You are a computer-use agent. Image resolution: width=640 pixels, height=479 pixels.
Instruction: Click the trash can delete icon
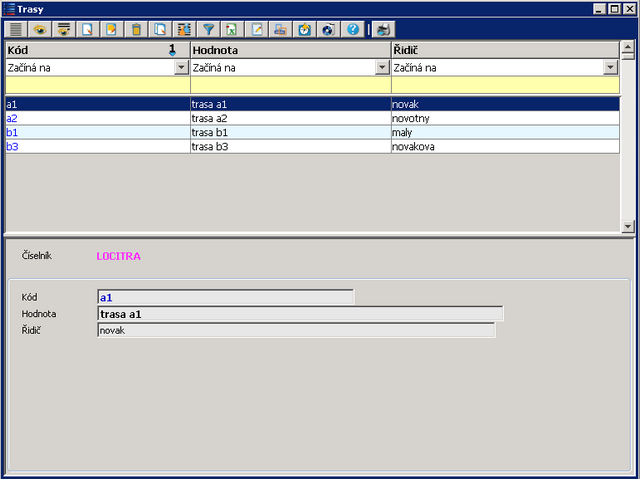coord(136,29)
